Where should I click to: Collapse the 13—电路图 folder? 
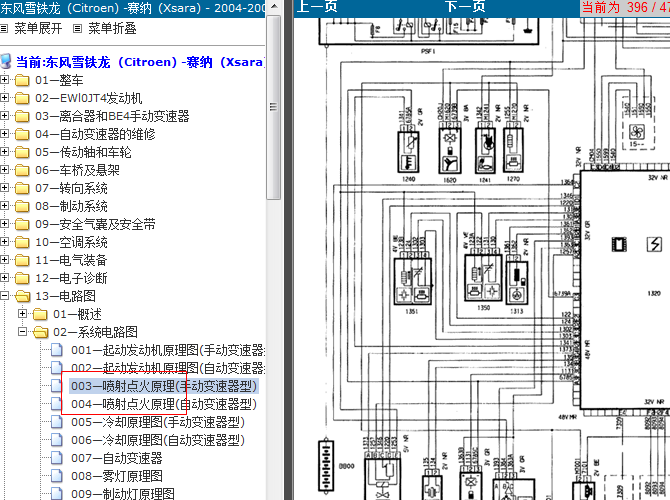click(4, 295)
